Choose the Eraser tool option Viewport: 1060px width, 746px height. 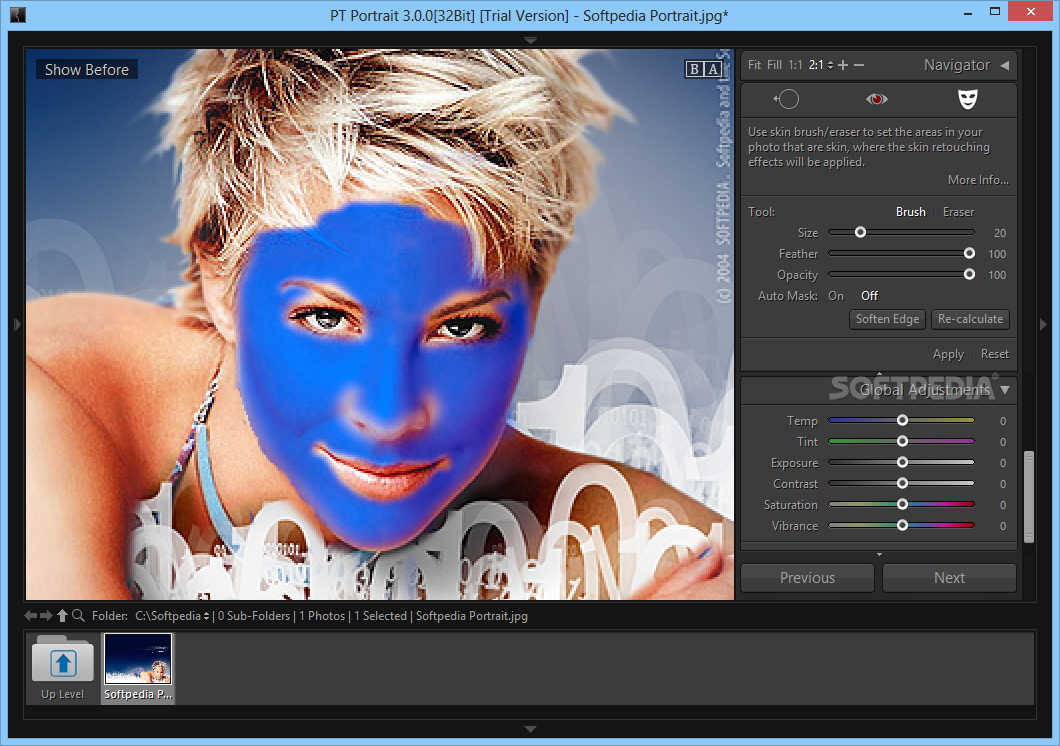point(959,212)
